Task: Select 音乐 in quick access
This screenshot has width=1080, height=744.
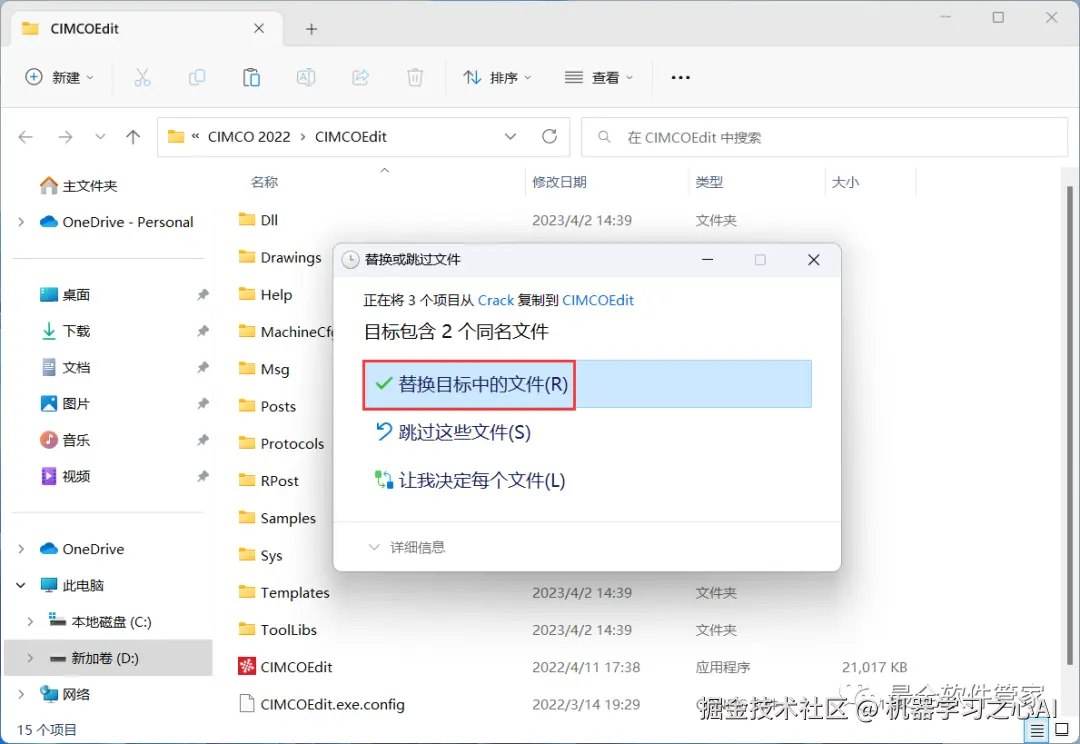Action: [65, 440]
